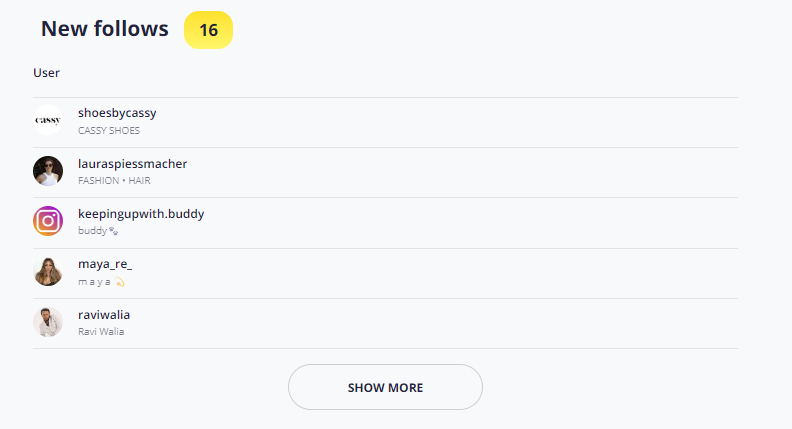Click the buddy display name text

[x=92, y=230]
